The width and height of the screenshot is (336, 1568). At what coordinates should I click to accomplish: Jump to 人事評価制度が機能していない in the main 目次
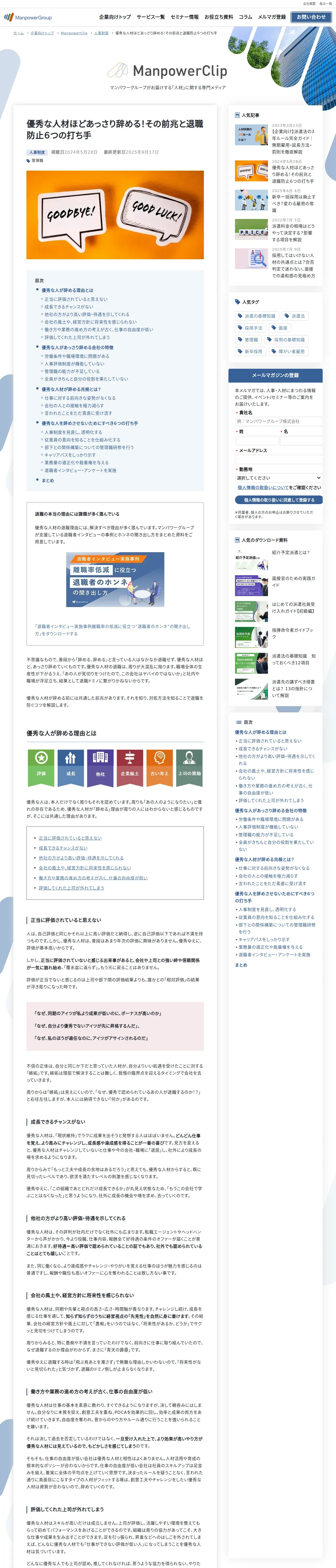pos(74,364)
